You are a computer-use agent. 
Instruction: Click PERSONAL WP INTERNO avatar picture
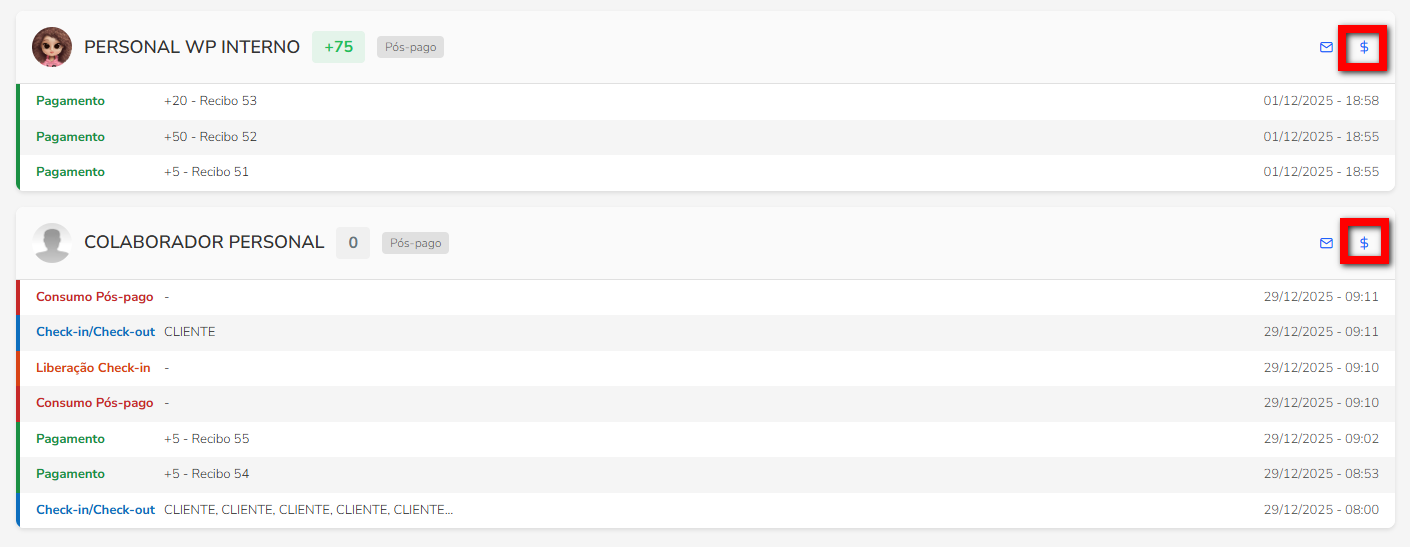[52, 47]
